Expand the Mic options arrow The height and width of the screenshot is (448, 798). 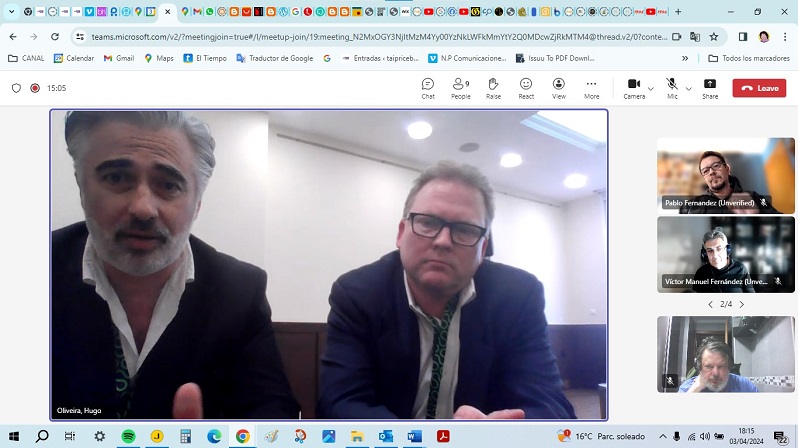[689, 88]
